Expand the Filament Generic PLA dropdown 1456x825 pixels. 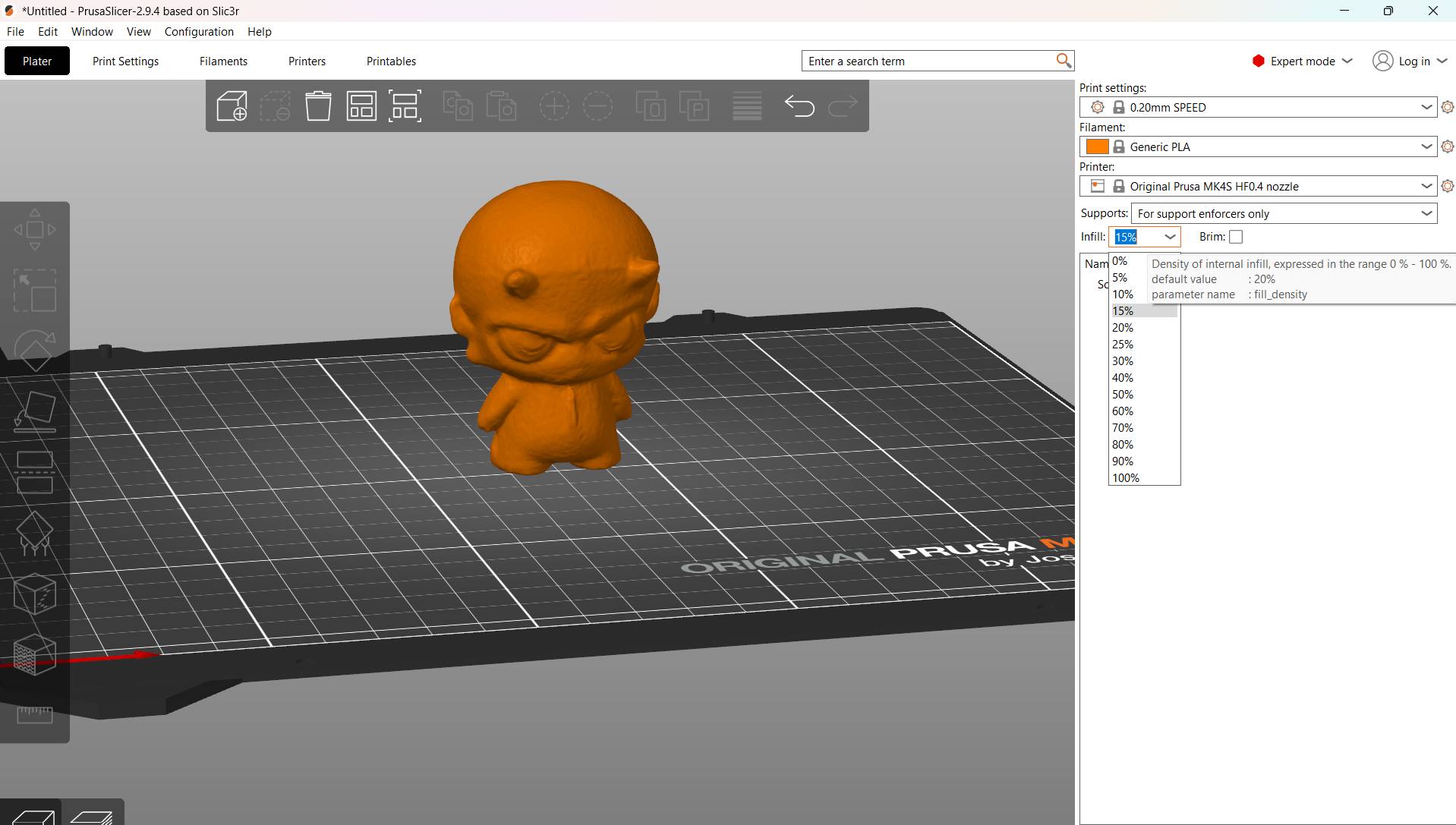1426,146
